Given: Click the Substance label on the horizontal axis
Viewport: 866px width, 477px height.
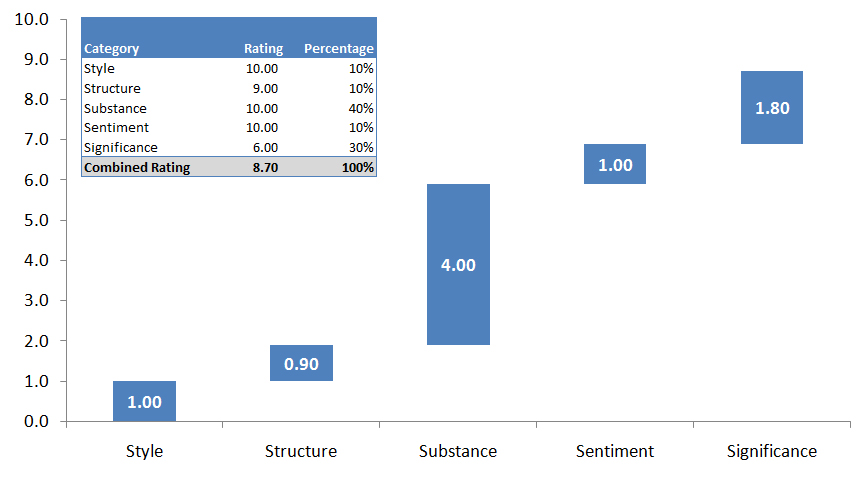Looking at the screenshot, I should 458,451.
